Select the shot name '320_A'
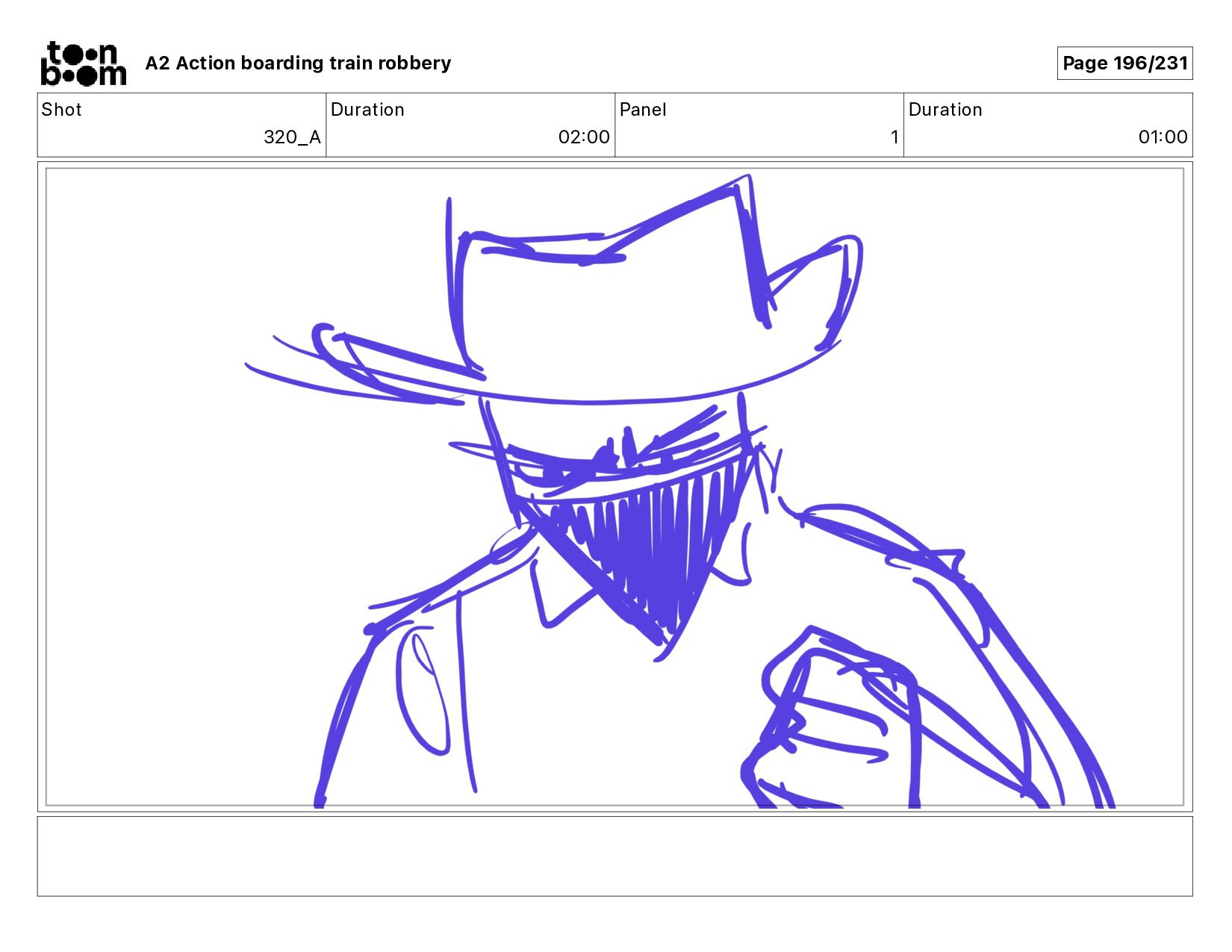1232x952 pixels. (x=292, y=137)
